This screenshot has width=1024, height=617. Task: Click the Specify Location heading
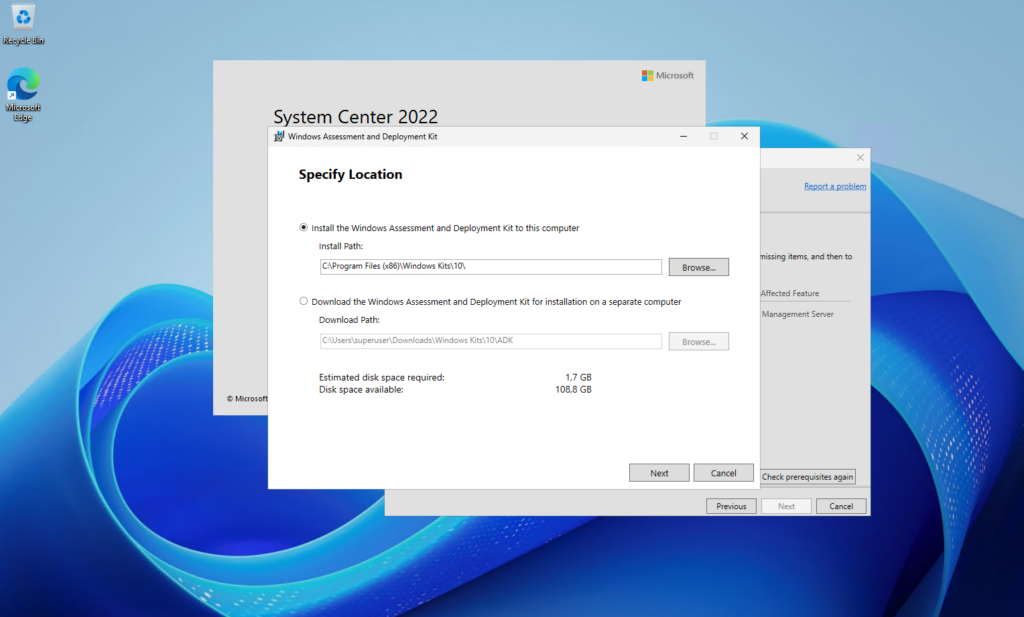pos(350,174)
